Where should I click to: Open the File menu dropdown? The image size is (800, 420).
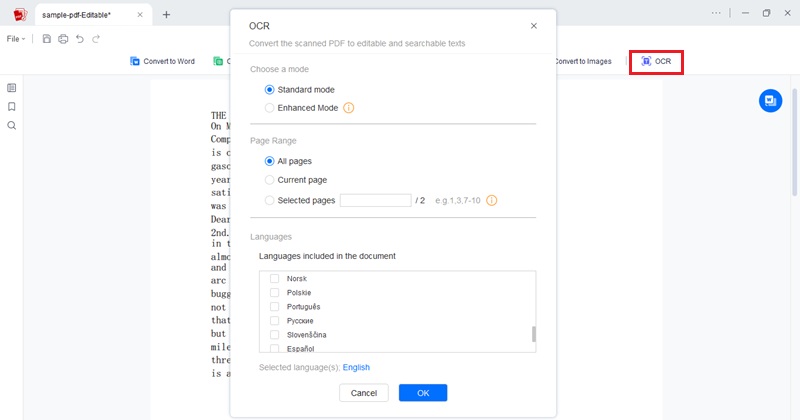15,39
